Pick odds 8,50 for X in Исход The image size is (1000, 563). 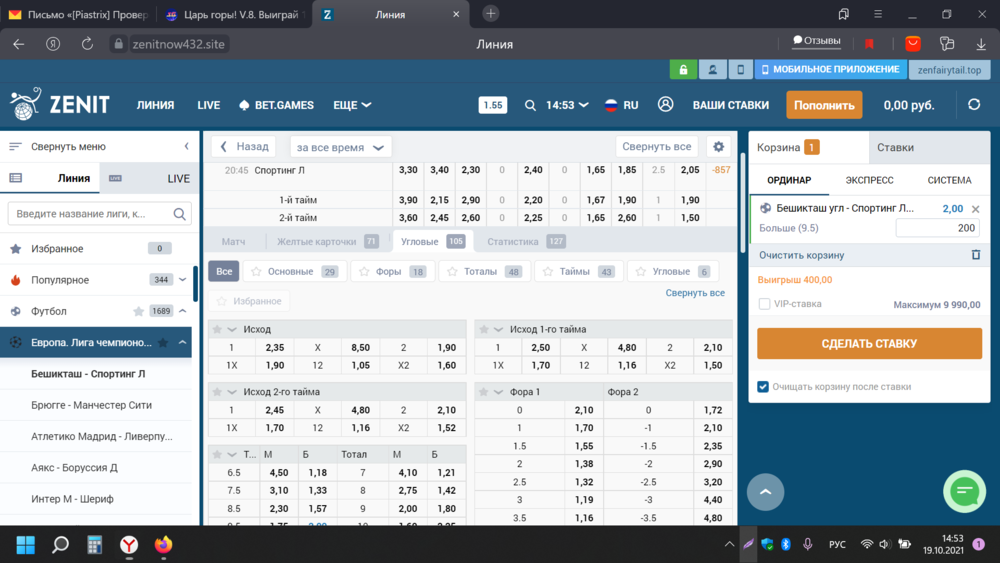[x=360, y=347]
